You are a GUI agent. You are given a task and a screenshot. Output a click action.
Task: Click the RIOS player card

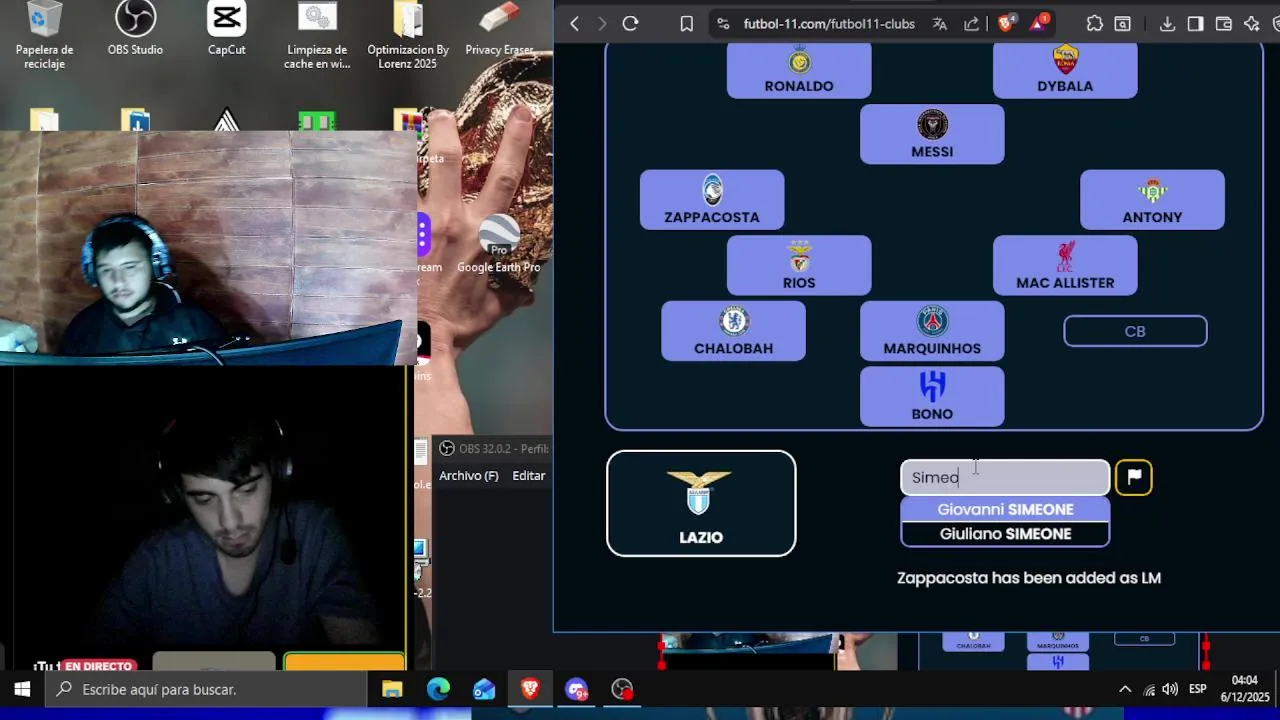pos(799,265)
